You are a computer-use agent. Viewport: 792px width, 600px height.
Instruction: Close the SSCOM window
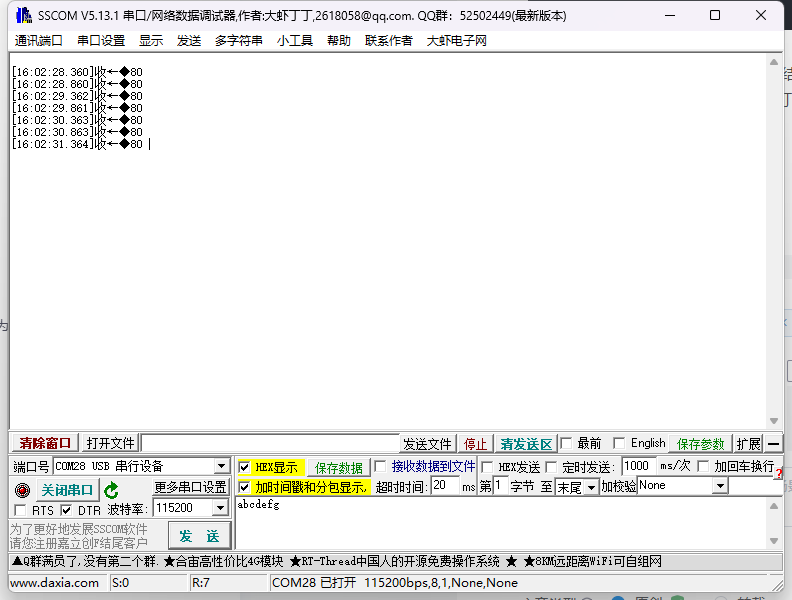tap(761, 16)
